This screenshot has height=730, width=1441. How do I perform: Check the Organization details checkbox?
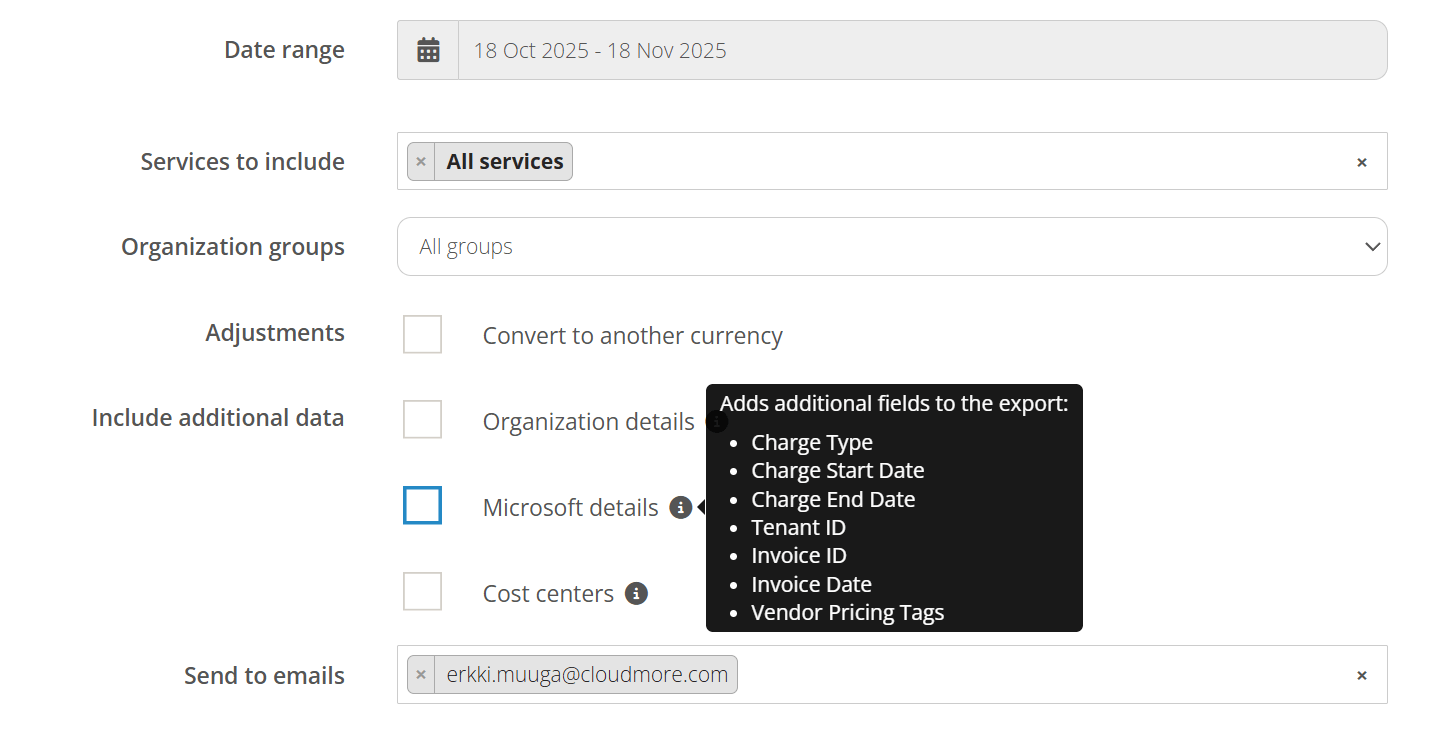[422, 419]
